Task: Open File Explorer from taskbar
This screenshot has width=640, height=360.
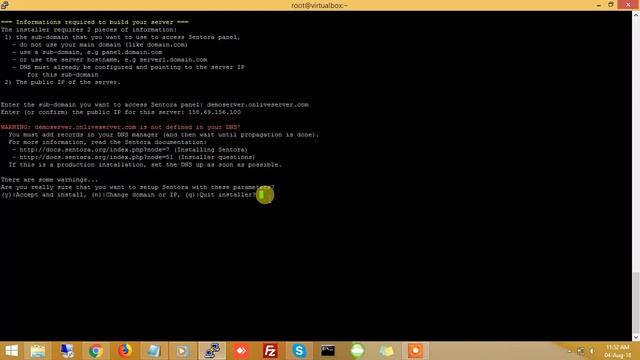Action: tap(38, 351)
